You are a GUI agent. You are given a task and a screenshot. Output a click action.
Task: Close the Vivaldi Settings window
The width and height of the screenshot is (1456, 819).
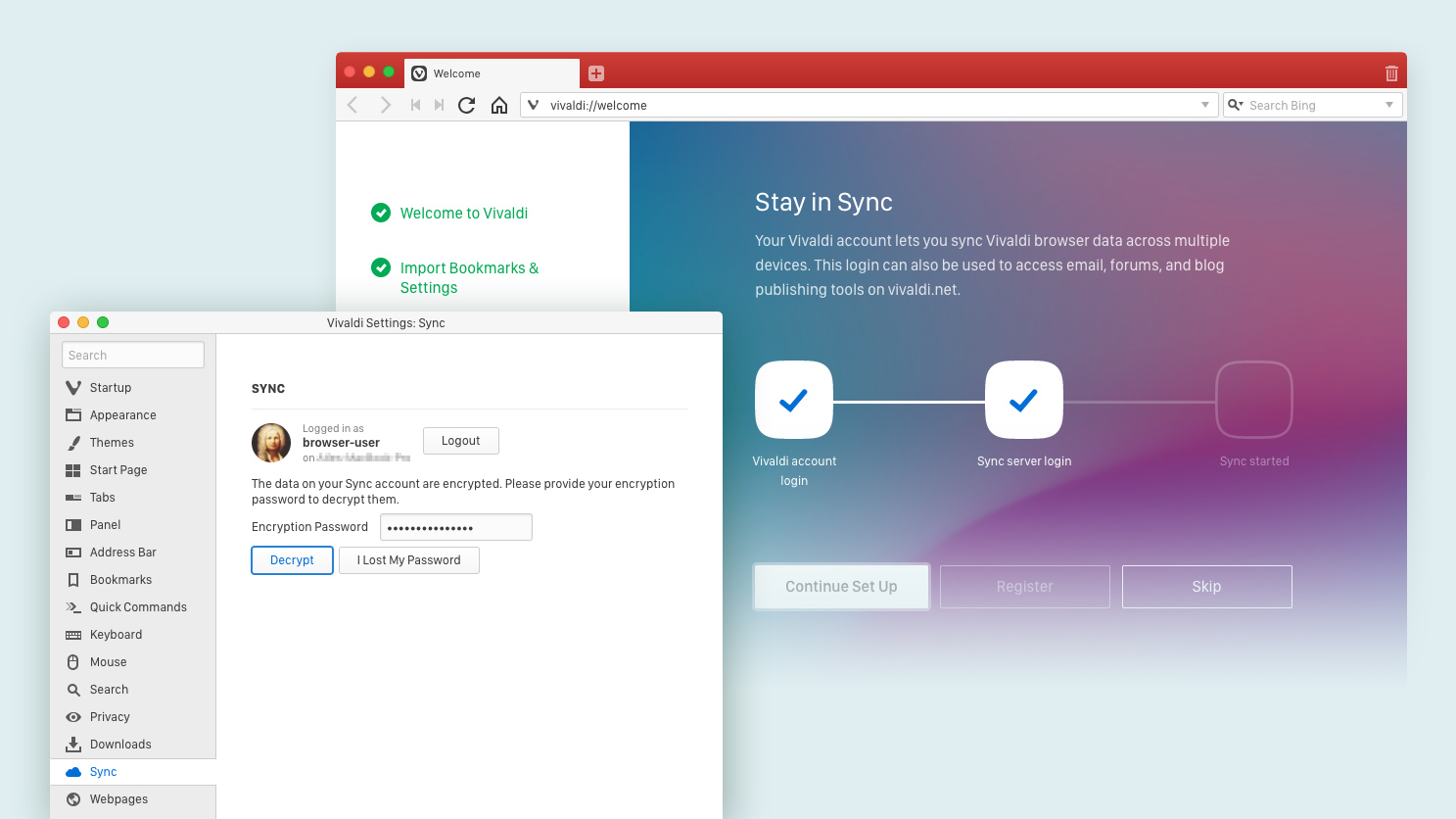pos(64,322)
